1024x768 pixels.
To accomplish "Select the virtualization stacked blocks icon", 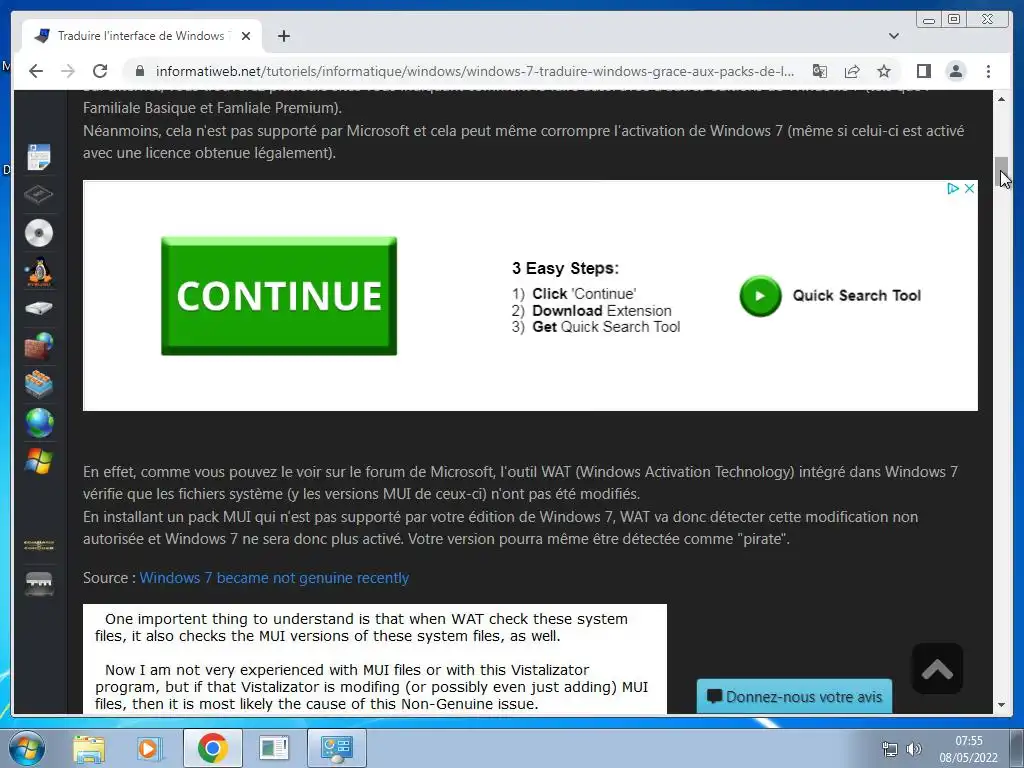I will coord(39,384).
